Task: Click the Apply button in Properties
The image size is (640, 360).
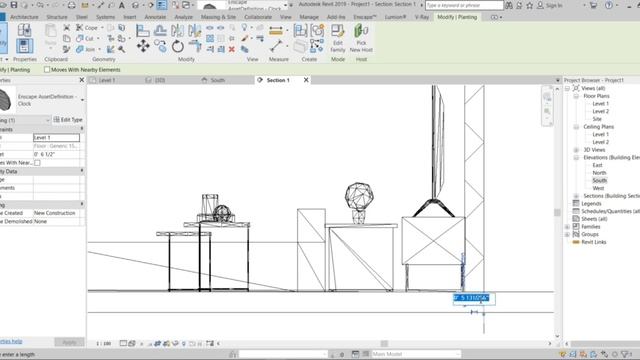Action: [69, 342]
